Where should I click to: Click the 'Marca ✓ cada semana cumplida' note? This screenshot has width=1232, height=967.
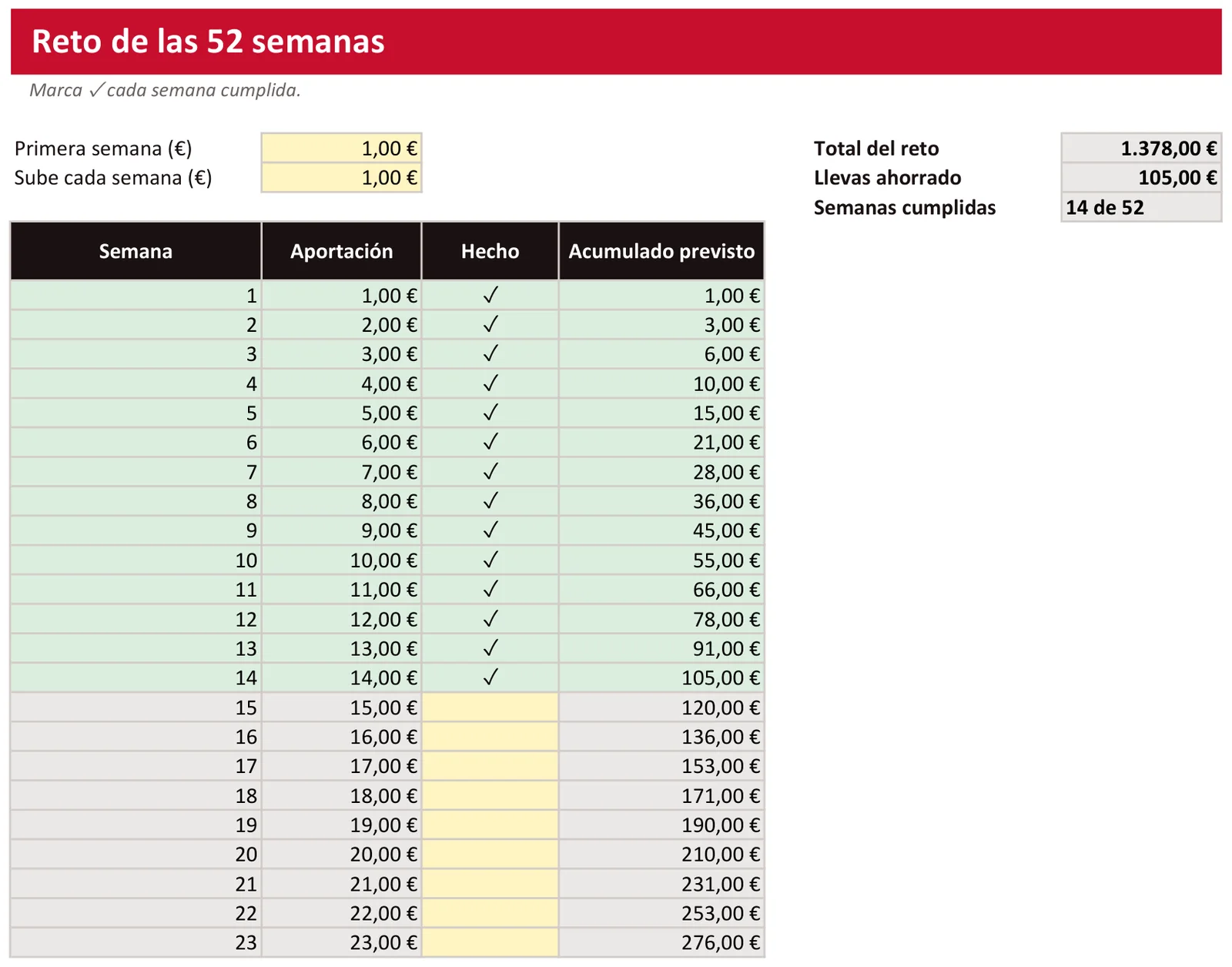click(x=165, y=90)
